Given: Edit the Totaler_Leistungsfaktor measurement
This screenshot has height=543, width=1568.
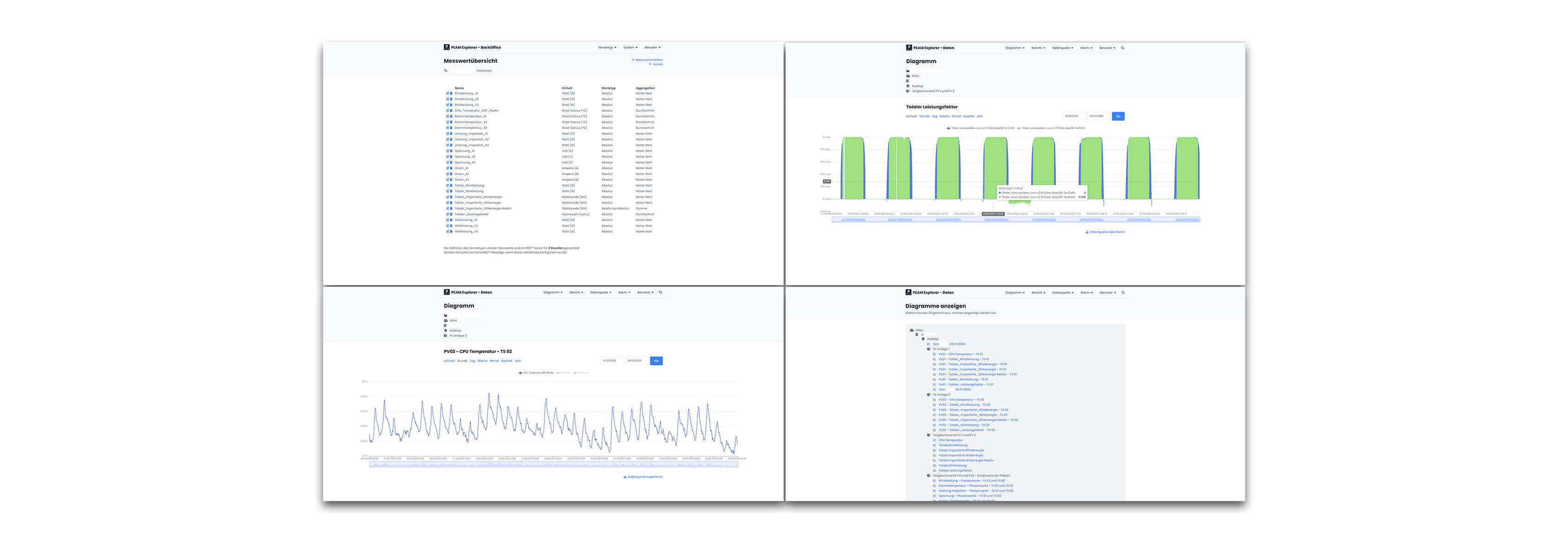Looking at the screenshot, I should pos(448,214).
